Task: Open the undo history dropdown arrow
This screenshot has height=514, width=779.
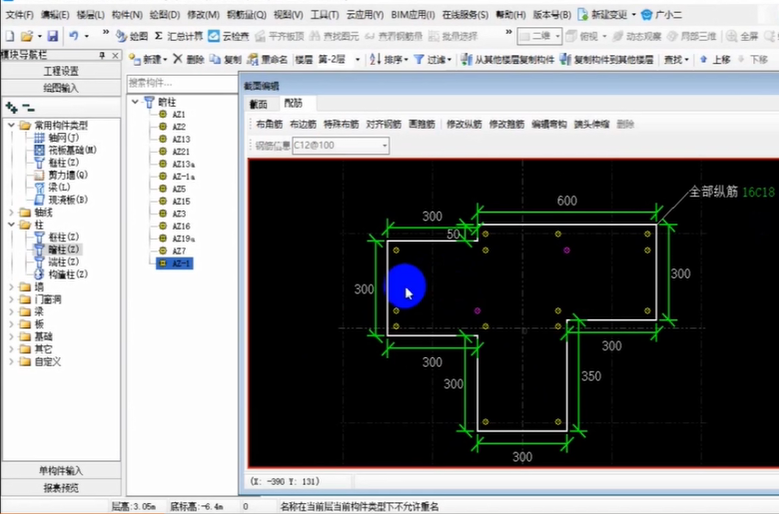Action: 86,36
